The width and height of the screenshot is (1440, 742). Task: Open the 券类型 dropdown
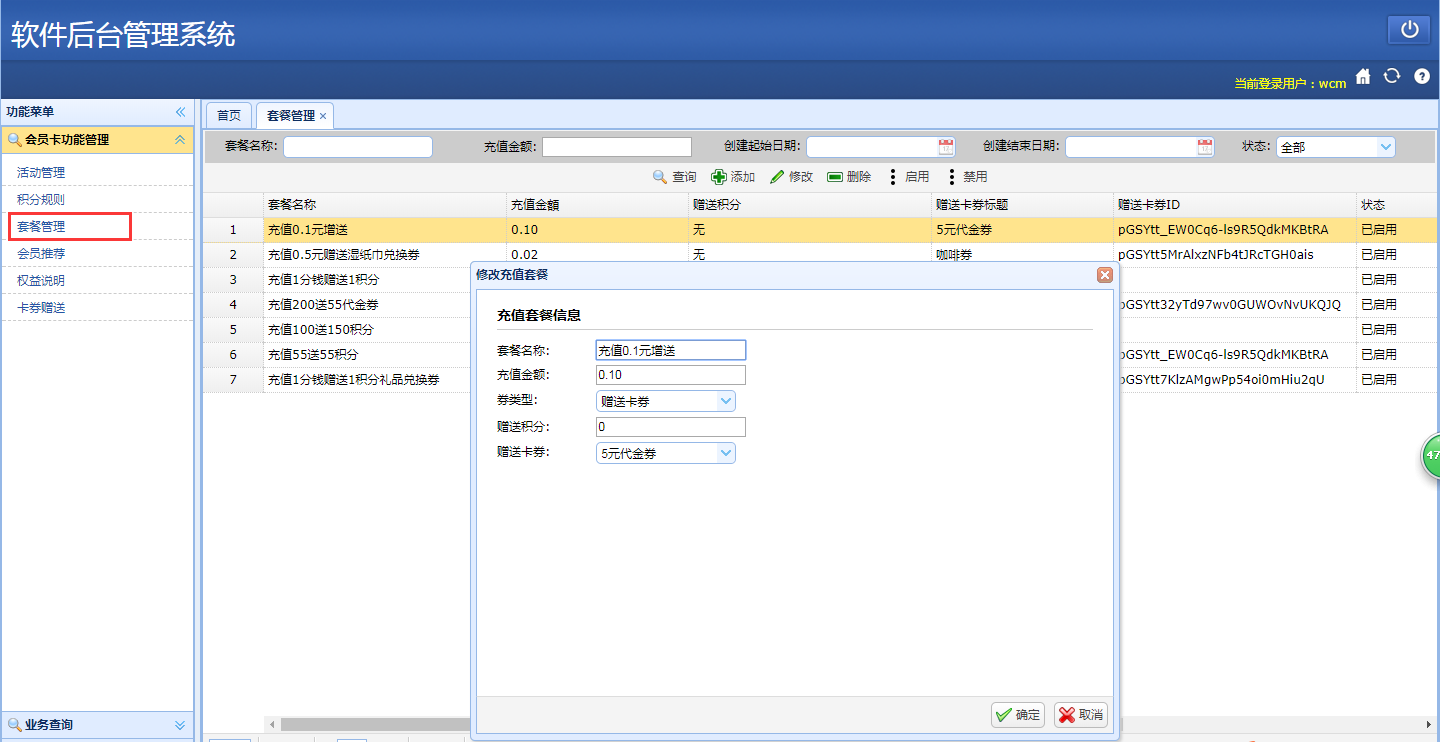pos(726,401)
